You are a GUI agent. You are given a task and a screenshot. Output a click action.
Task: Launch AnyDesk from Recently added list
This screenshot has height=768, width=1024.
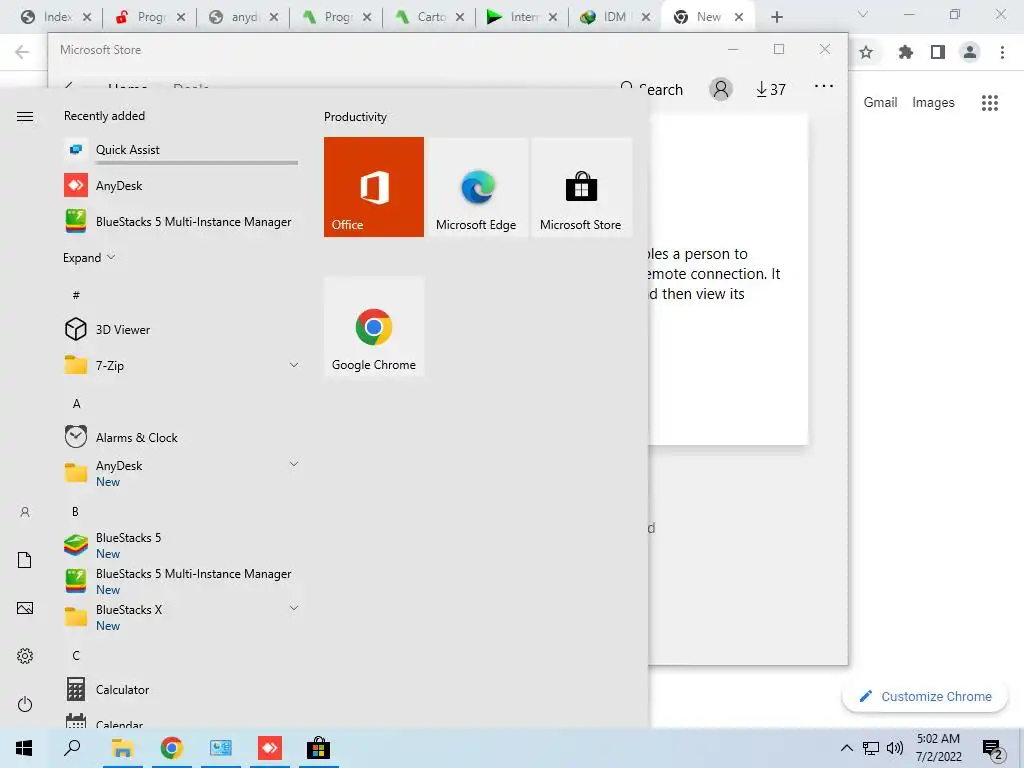coord(181,185)
